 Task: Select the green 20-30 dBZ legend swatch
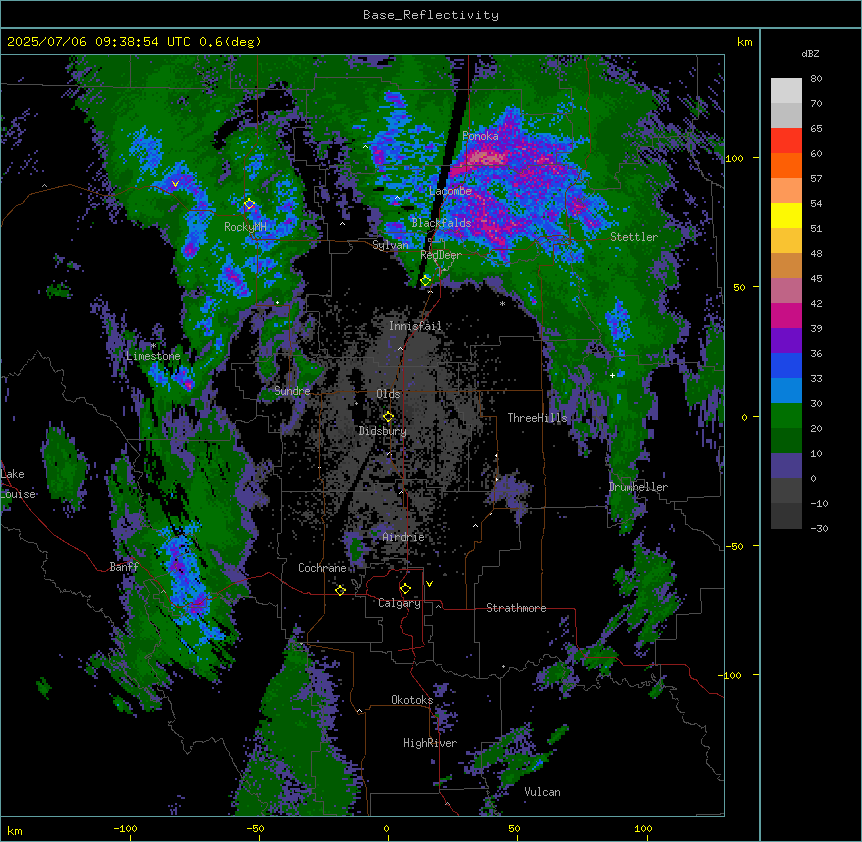point(786,416)
